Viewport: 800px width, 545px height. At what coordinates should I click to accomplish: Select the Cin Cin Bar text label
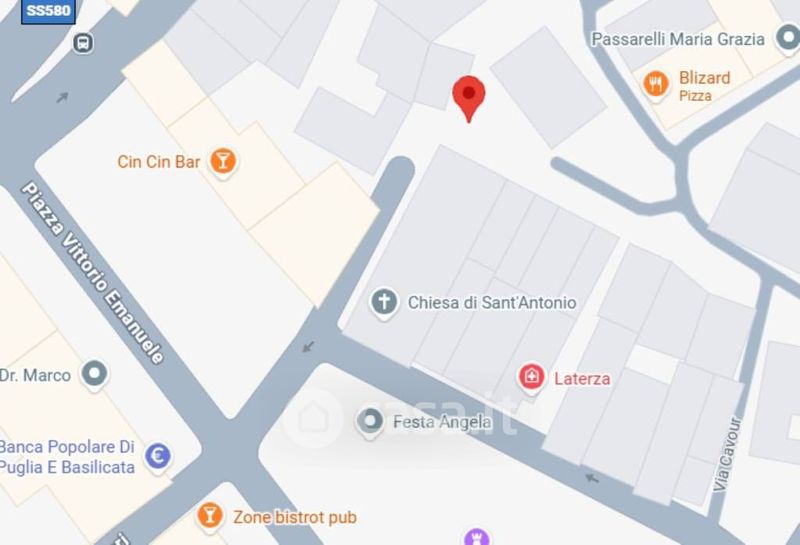159,162
